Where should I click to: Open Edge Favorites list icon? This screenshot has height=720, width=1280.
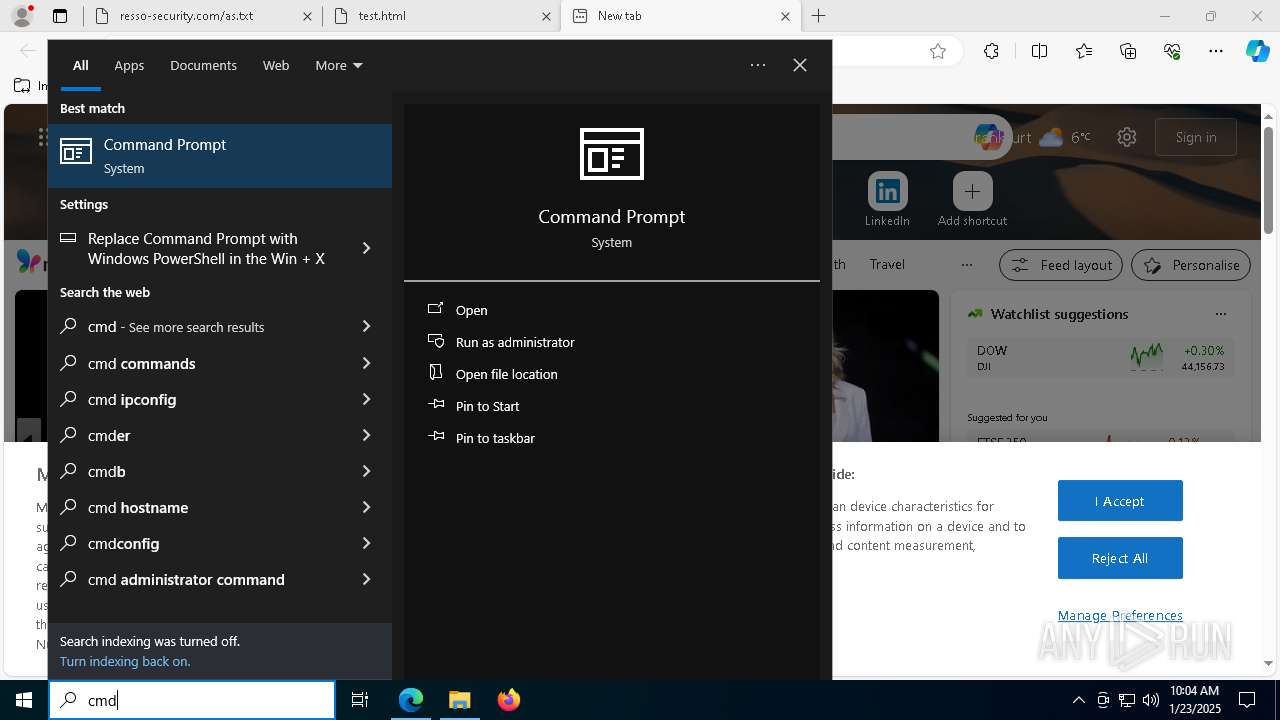point(1084,52)
